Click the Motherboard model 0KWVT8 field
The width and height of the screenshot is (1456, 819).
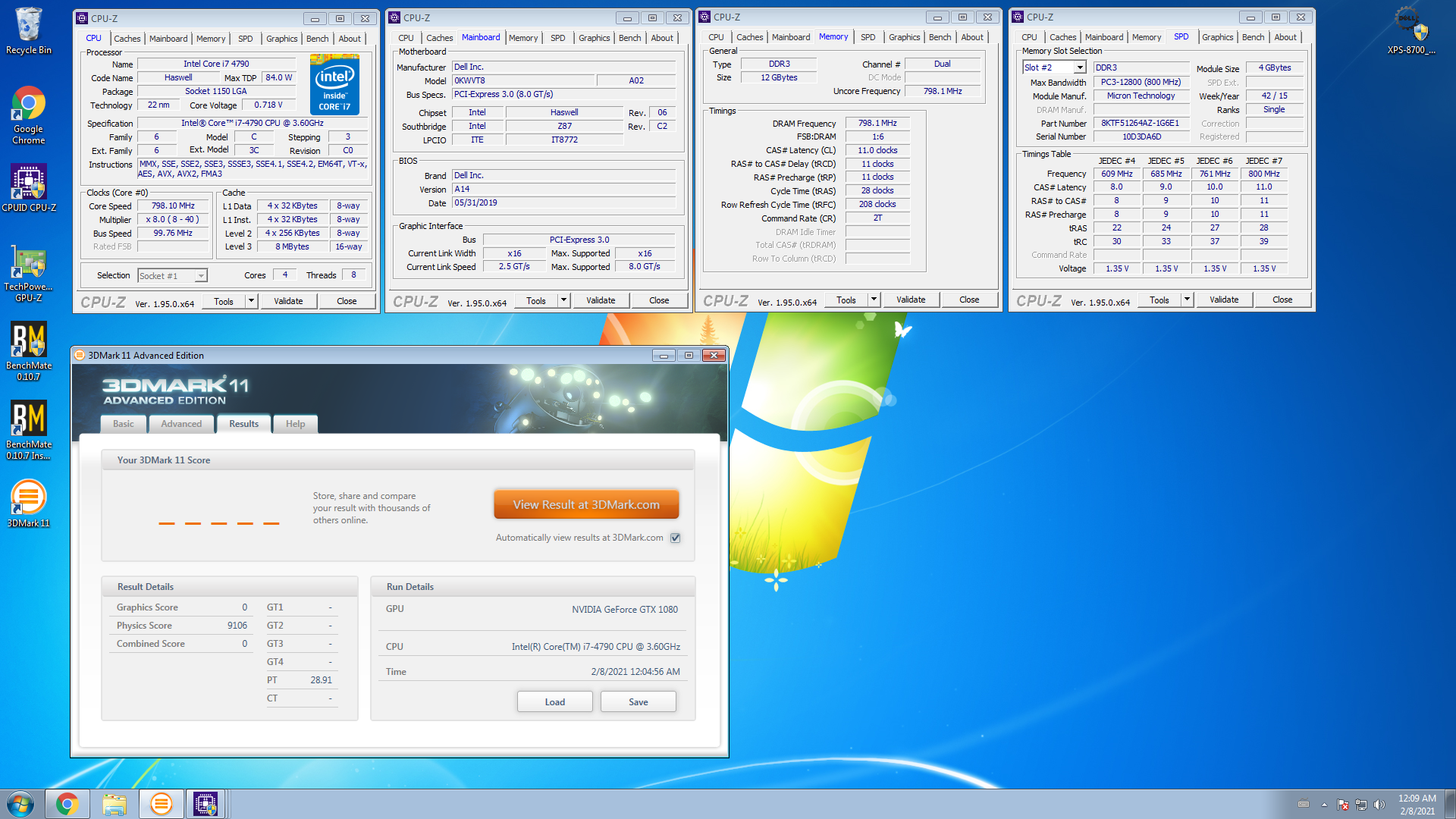pos(523,80)
